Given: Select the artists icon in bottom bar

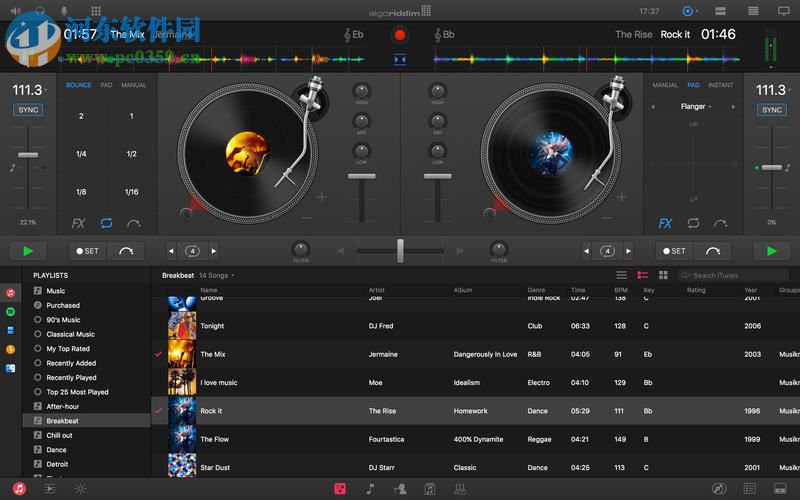Looking at the screenshot, I should tap(401, 489).
